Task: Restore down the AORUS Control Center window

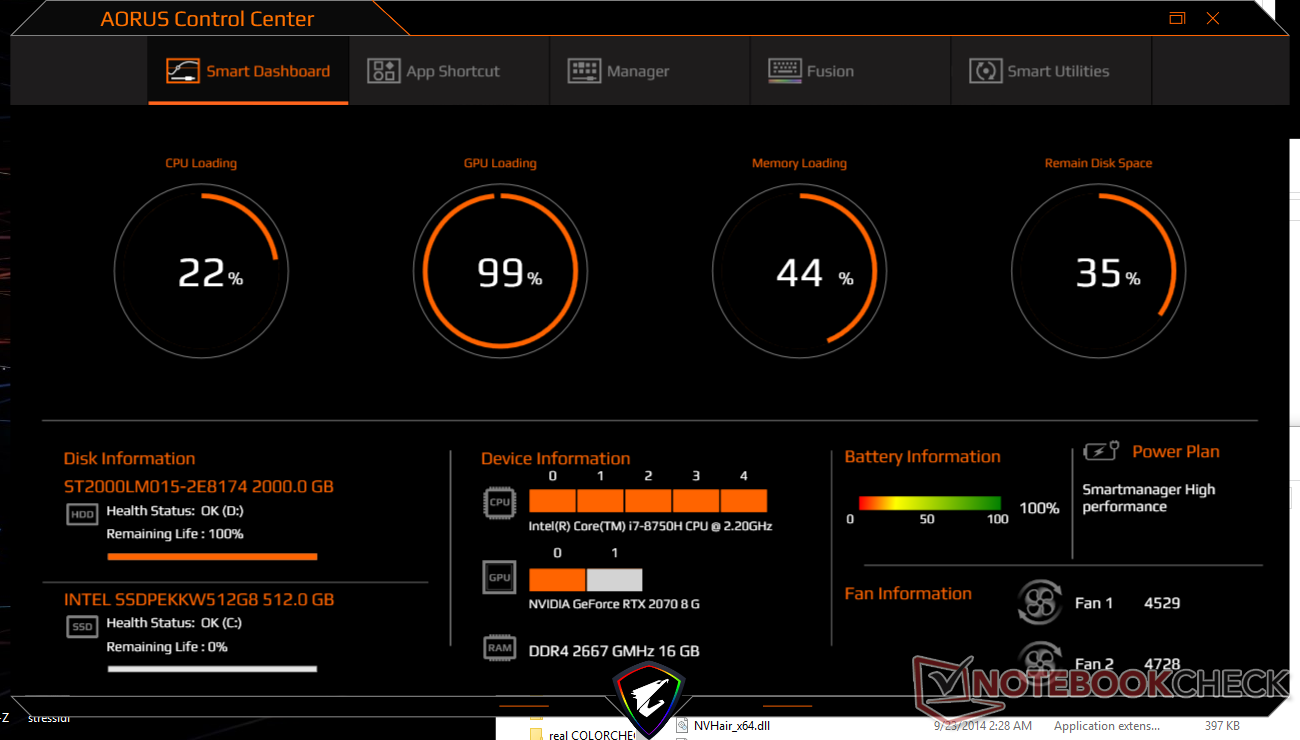Action: click(1177, 18)
